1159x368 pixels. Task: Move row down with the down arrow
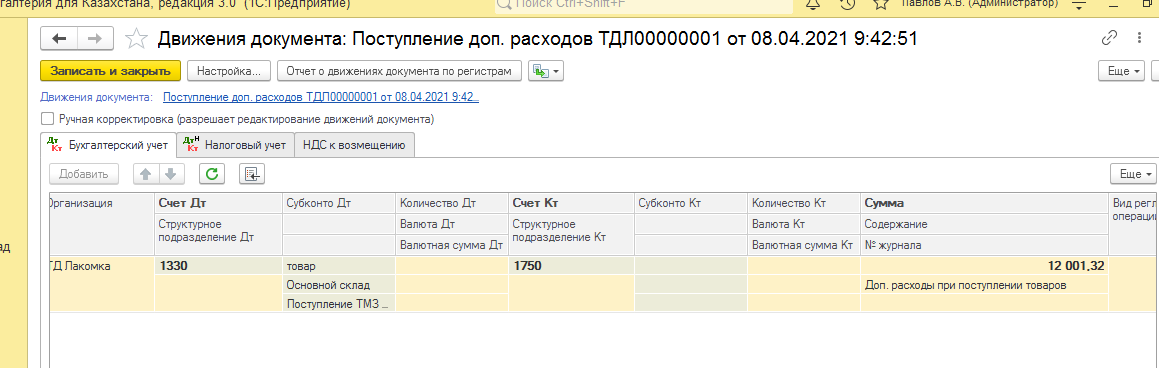point(169,174)
